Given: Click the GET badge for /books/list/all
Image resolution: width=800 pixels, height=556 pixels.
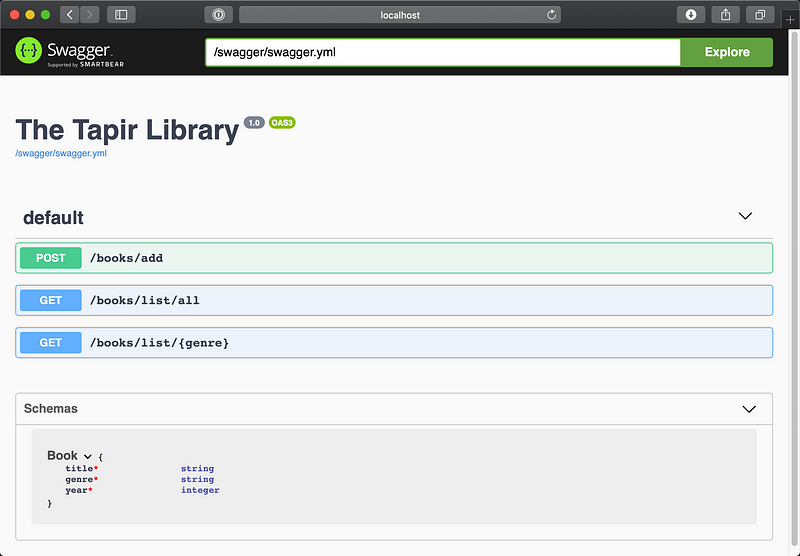Looking at the screenshot, I should coord(51,300).
